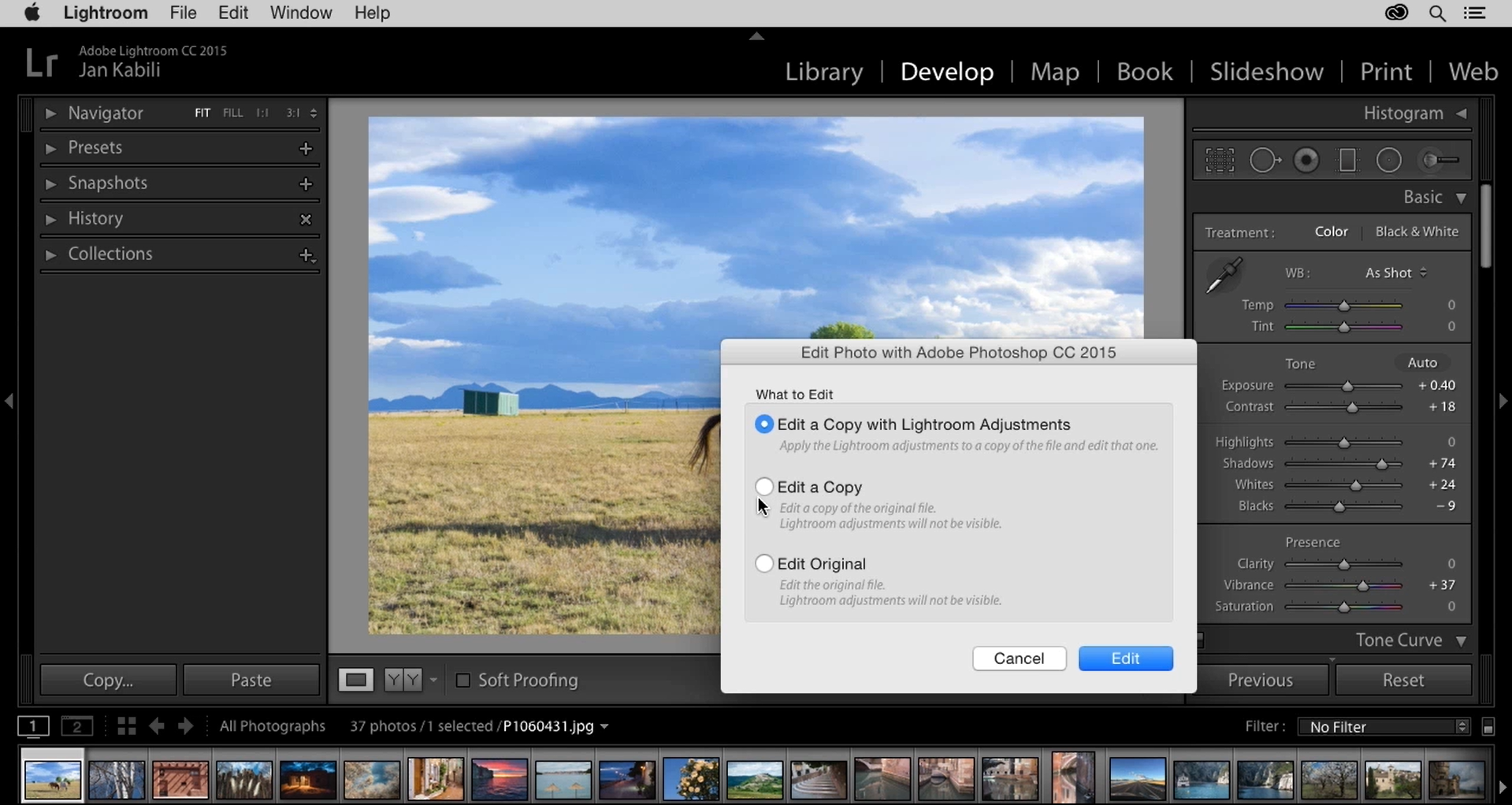
Task: Click Cancel in the Edit Photo dialog
Action: [1020, 658]
